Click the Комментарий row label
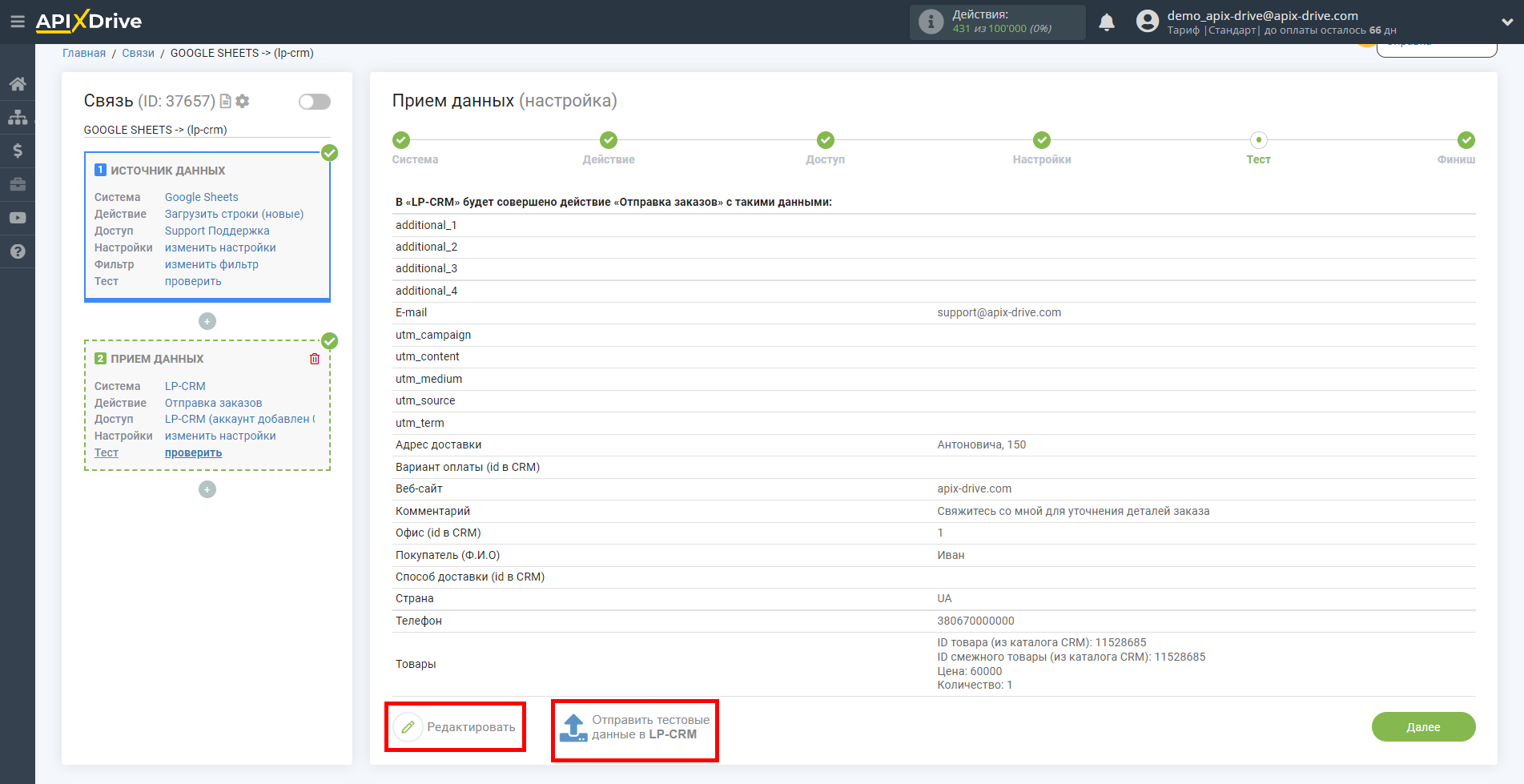This screenshot has height=784, width=1524. pyautogui.click(x=432, y=511)
